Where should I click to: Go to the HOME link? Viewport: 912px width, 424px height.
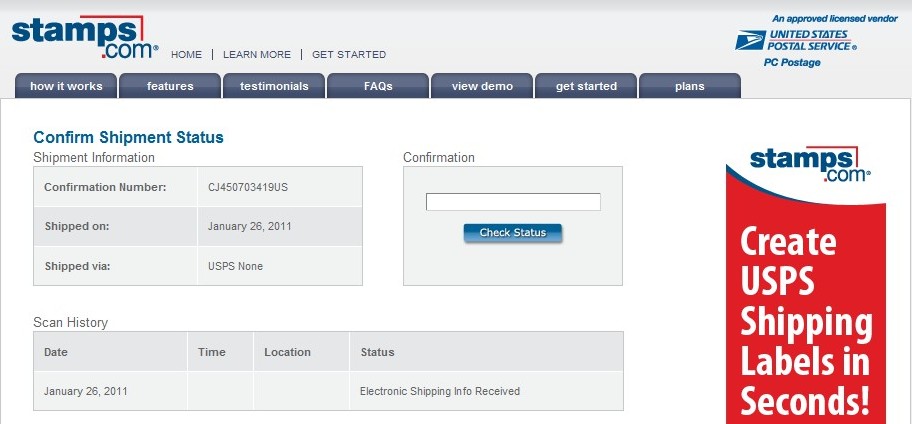(186, 55)
